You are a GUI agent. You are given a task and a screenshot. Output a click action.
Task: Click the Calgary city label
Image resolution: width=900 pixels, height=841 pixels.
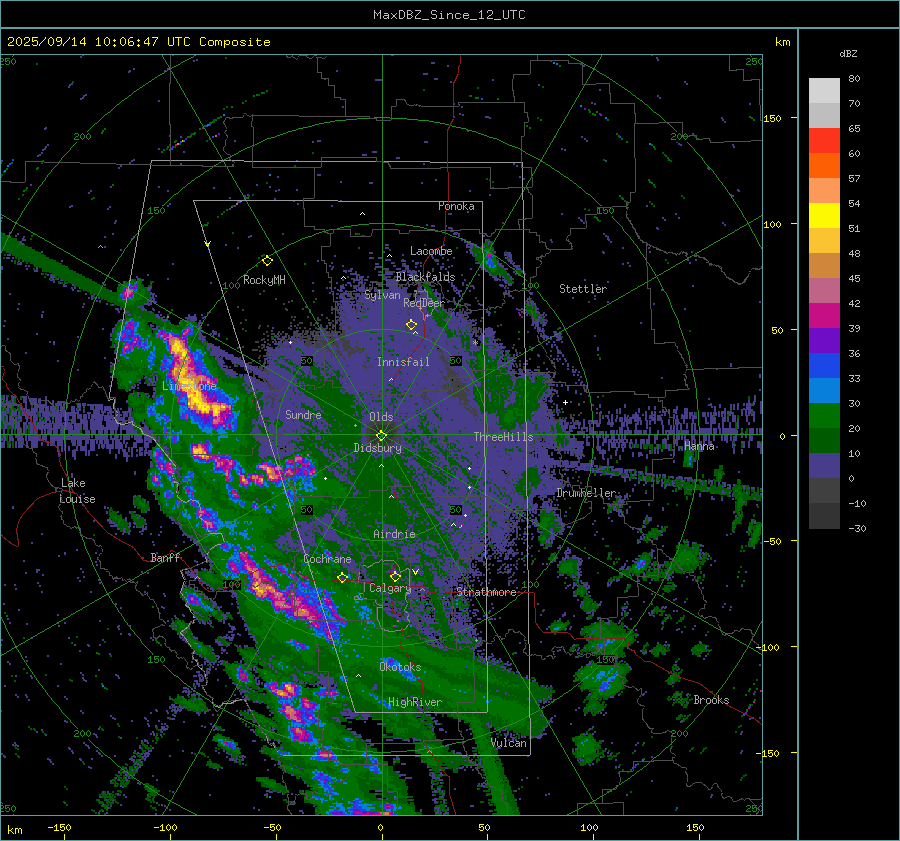[x=390, y=588]
